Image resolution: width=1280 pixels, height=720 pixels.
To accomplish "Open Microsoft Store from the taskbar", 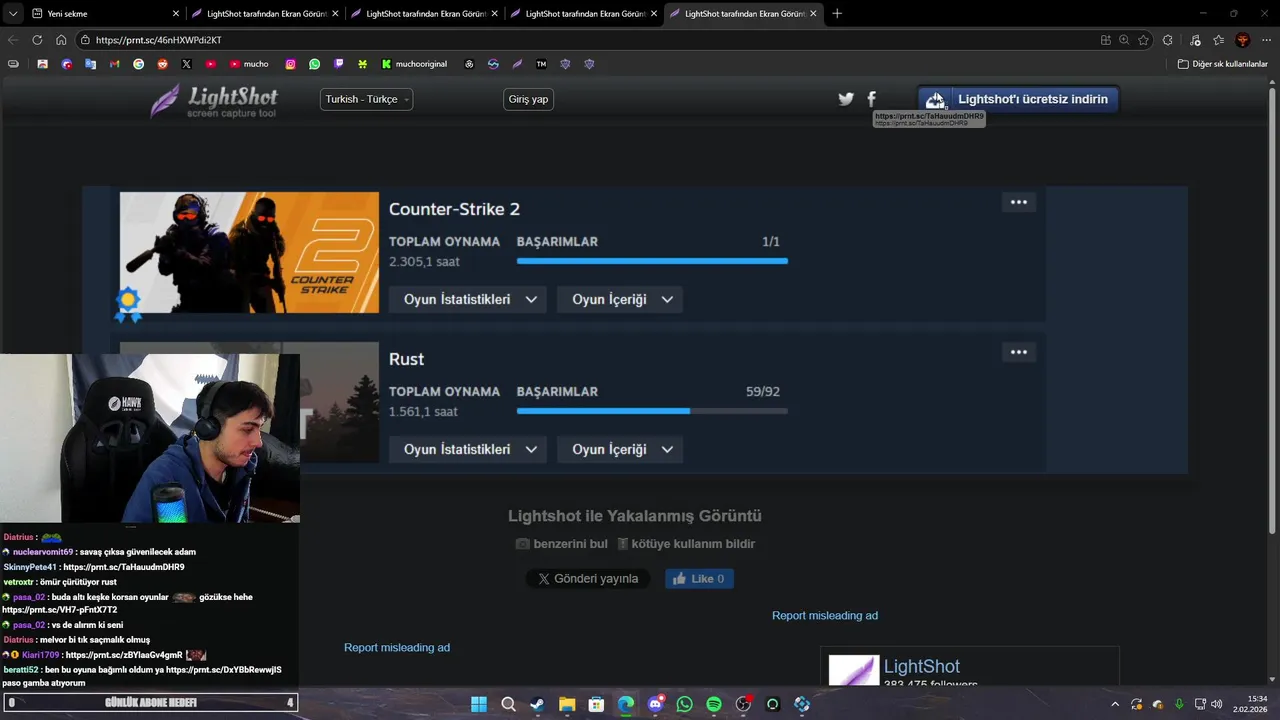I will (596, 704).
